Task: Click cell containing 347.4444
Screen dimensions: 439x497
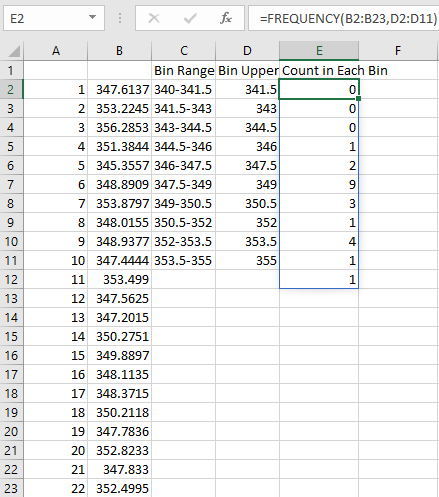Action: coord(120,260)
